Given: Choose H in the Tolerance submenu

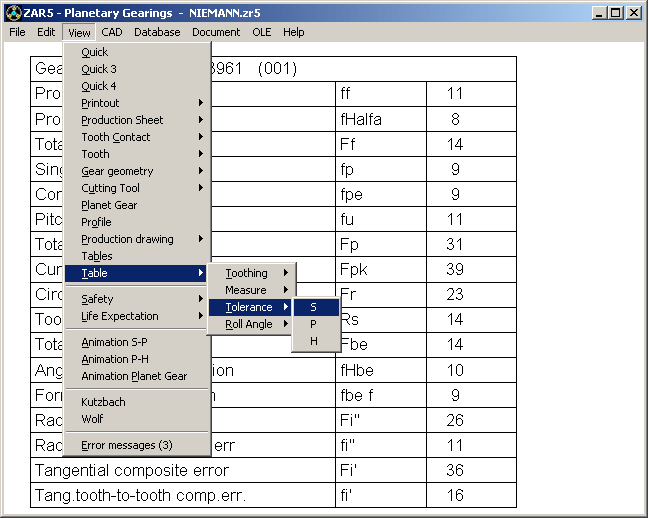Looking at the screenshot, I should click(314, 341).
